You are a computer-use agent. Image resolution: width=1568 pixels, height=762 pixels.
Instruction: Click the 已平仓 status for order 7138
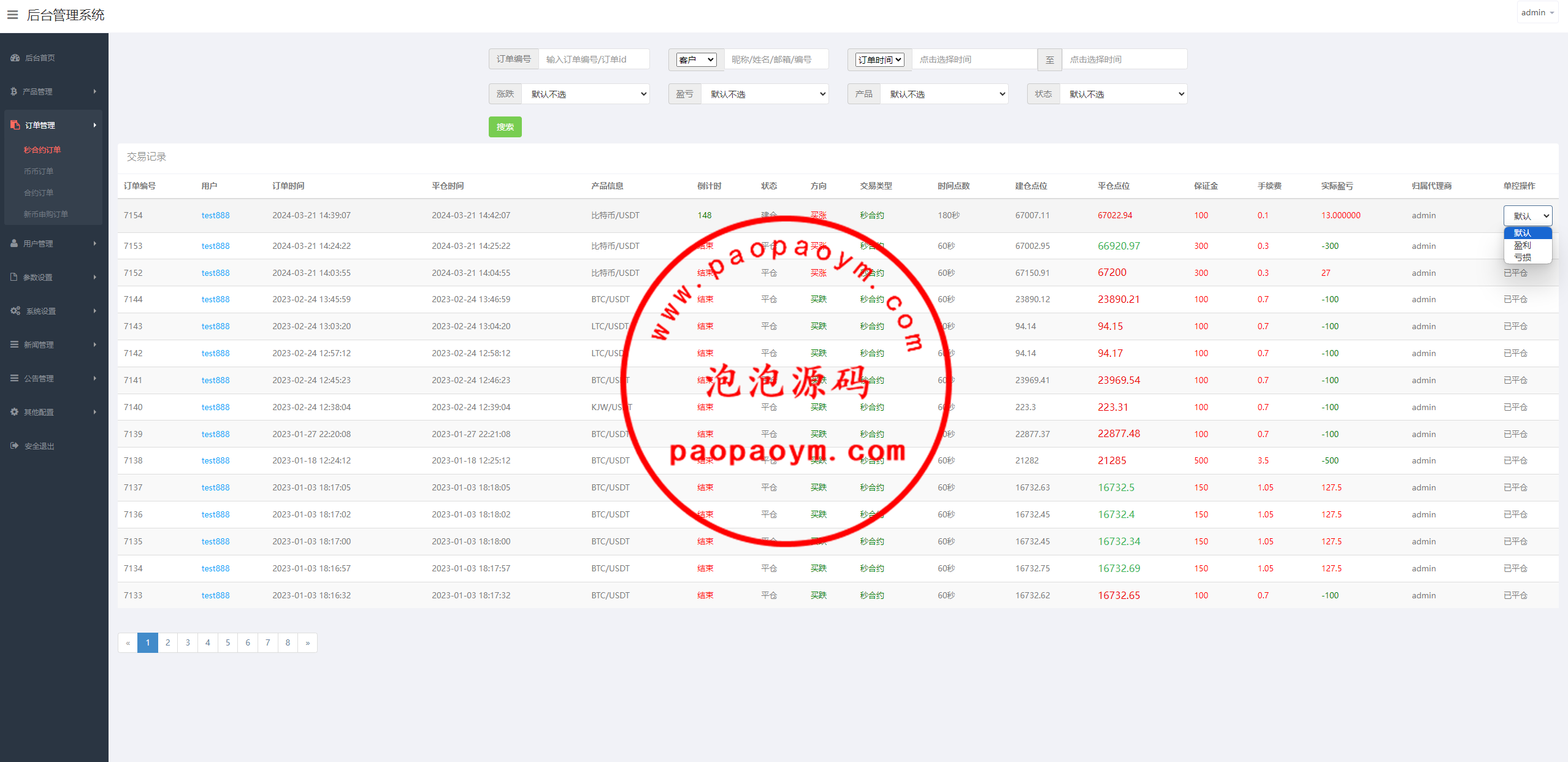click(x=1515, y=460)
